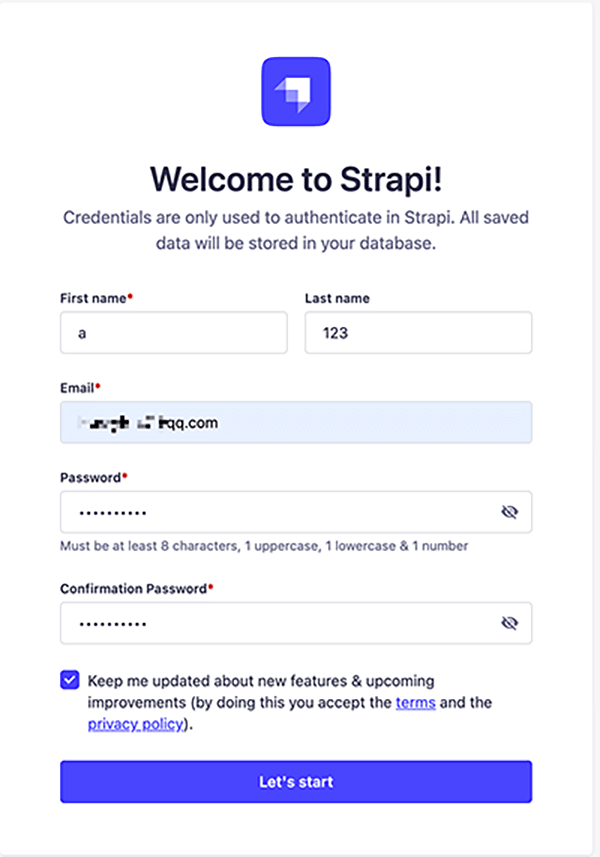600x857 pixels.
Task: Open the privacy policy link
Action: 135,724
